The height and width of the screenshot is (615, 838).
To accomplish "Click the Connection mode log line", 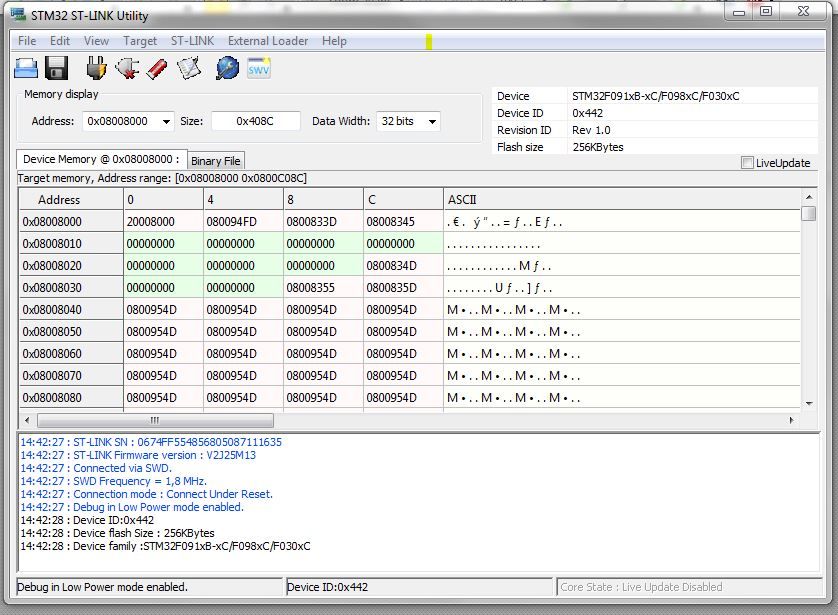I will [x=146, y=494].
